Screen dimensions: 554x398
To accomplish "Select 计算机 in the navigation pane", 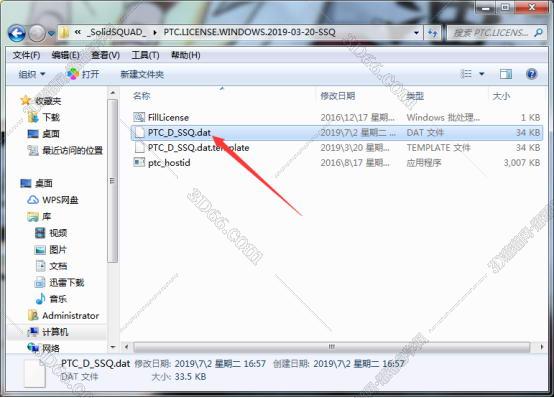I will [x=55, y=332].
